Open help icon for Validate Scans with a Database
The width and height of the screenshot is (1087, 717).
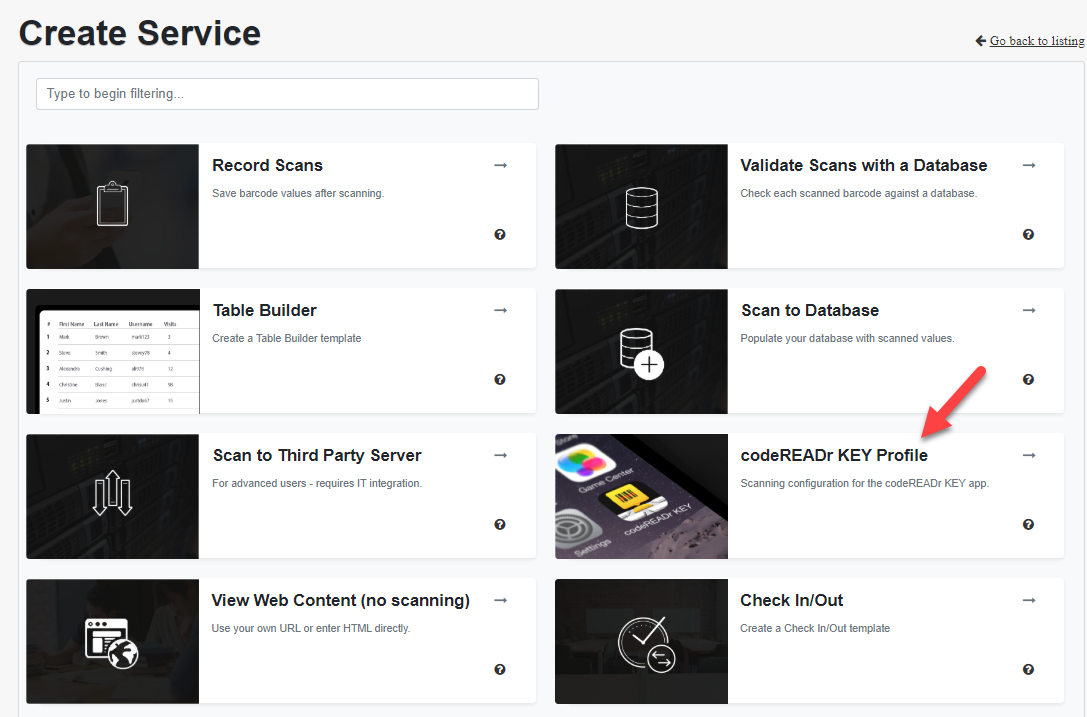pos(1028,234)
